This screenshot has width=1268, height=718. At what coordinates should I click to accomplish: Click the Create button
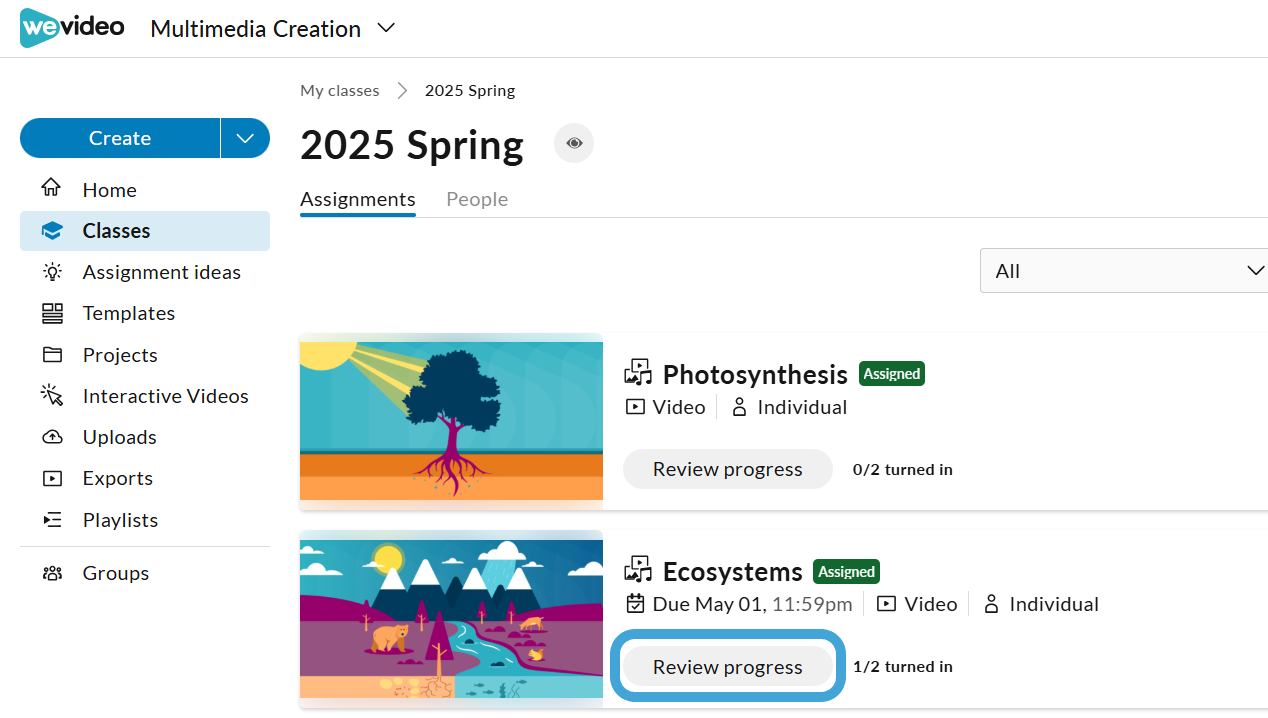pos(120,138)
